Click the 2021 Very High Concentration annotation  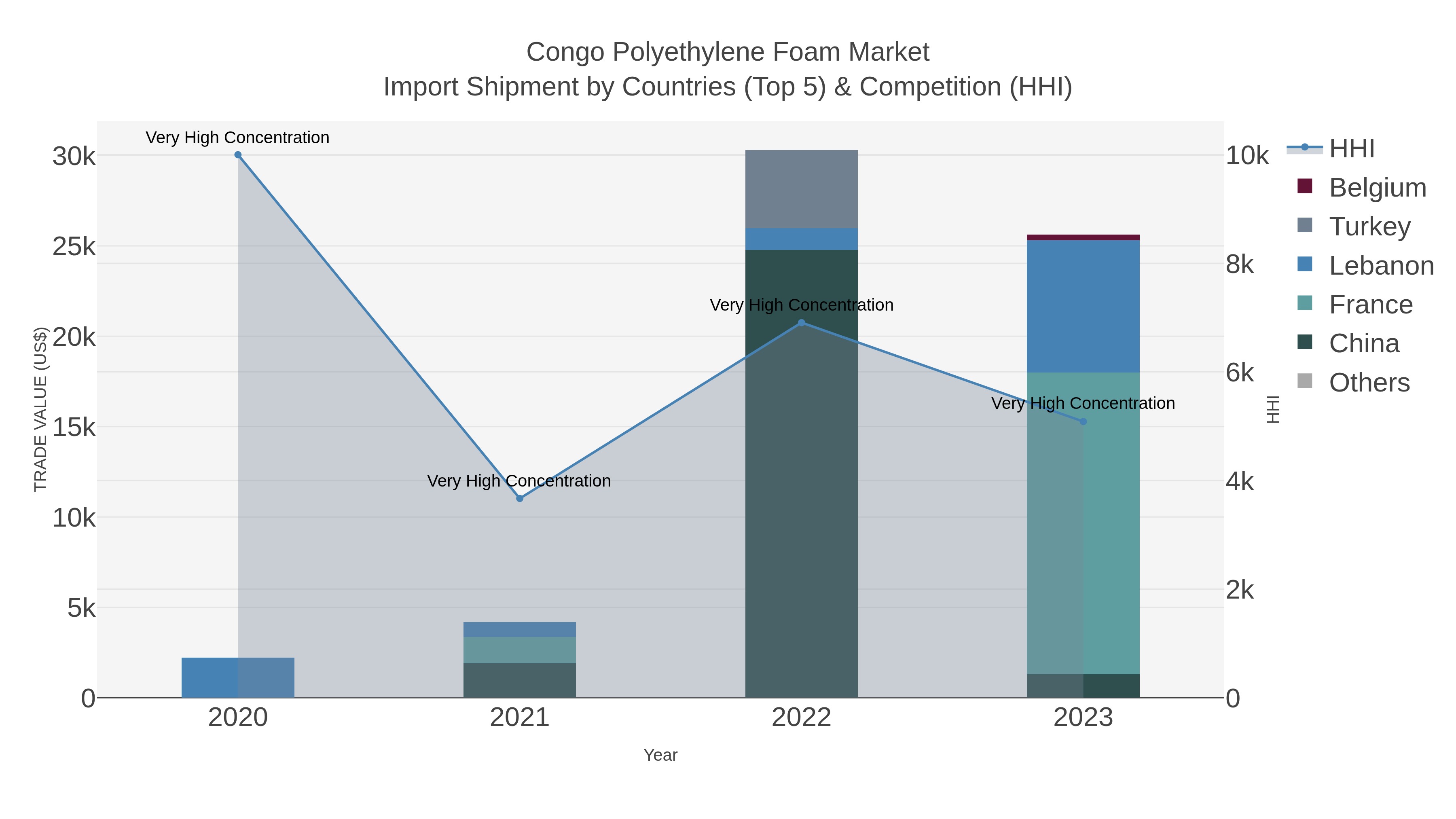(x=519, y=481)
